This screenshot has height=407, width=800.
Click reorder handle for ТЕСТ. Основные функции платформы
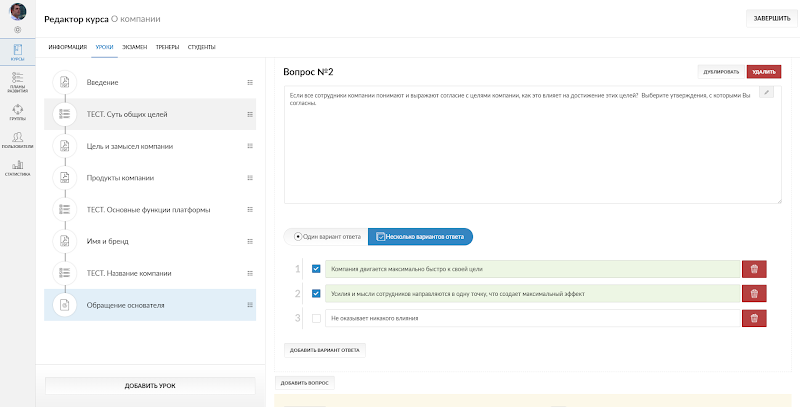pos(250,210)
